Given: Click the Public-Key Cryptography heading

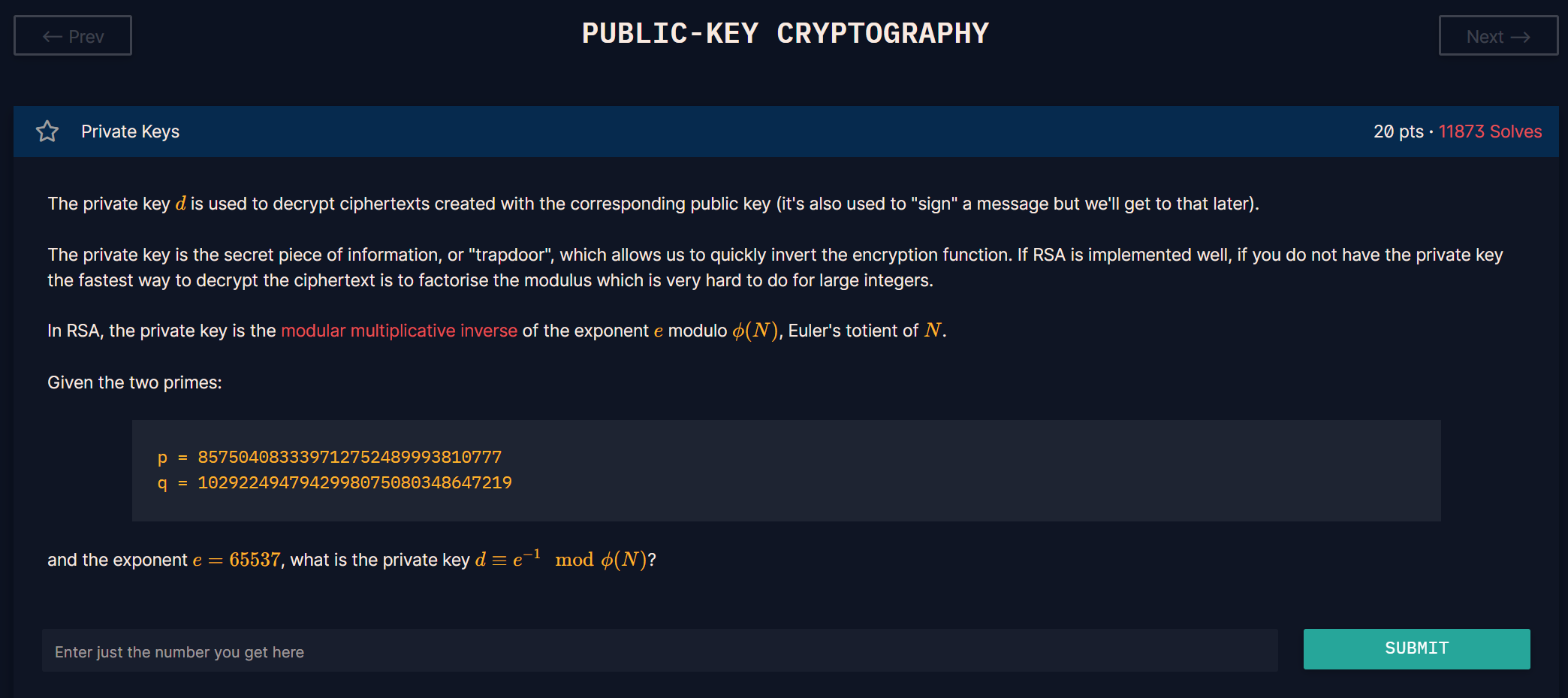Looking at the screenshot, I should 786,33.
